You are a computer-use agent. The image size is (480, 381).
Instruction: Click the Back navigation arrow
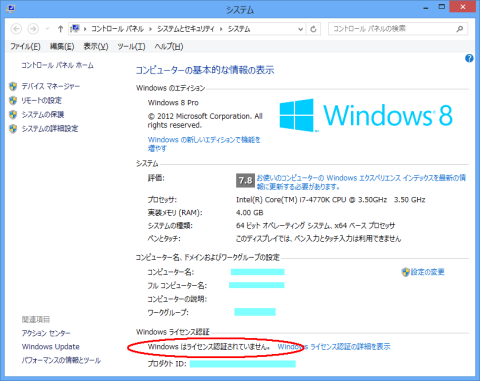click(x=16, y=29)
